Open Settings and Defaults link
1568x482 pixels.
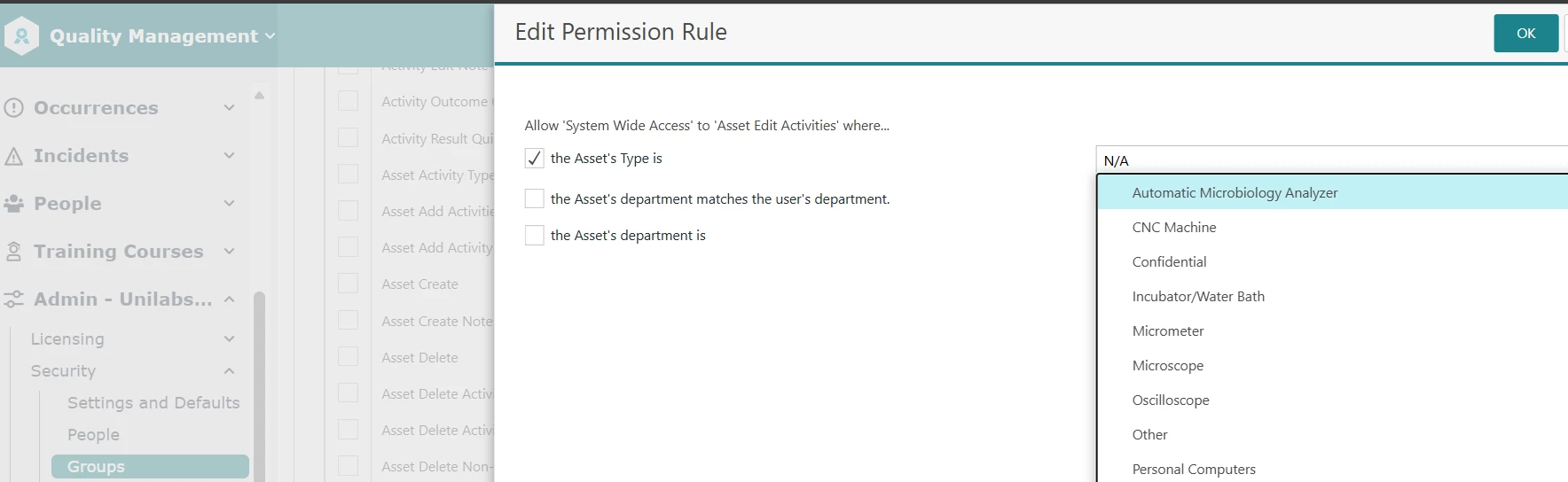click(153, 403)
